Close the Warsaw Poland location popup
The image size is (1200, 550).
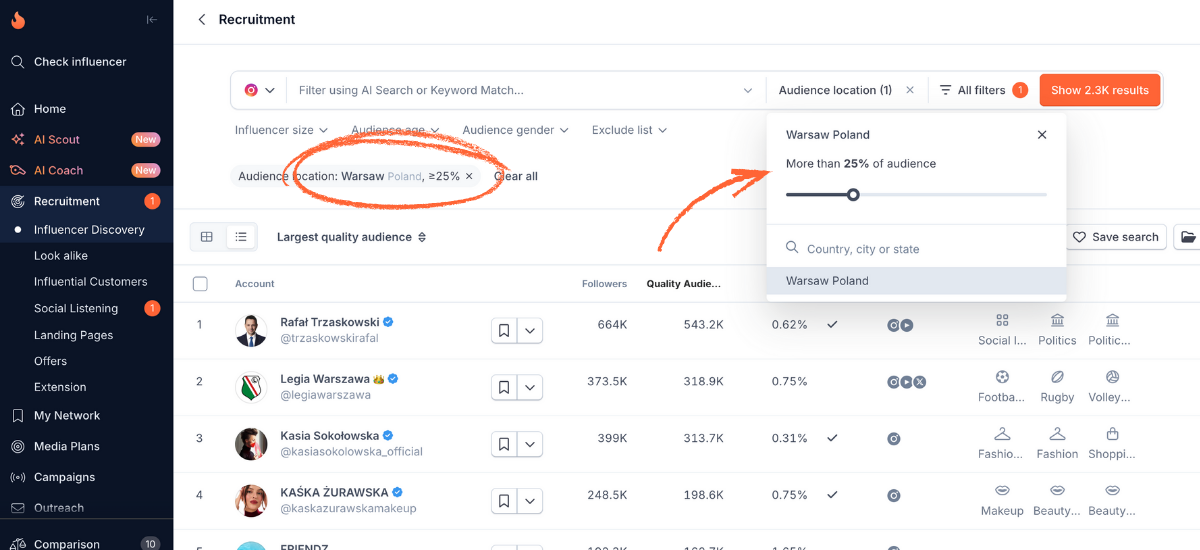coord(1042,135)
